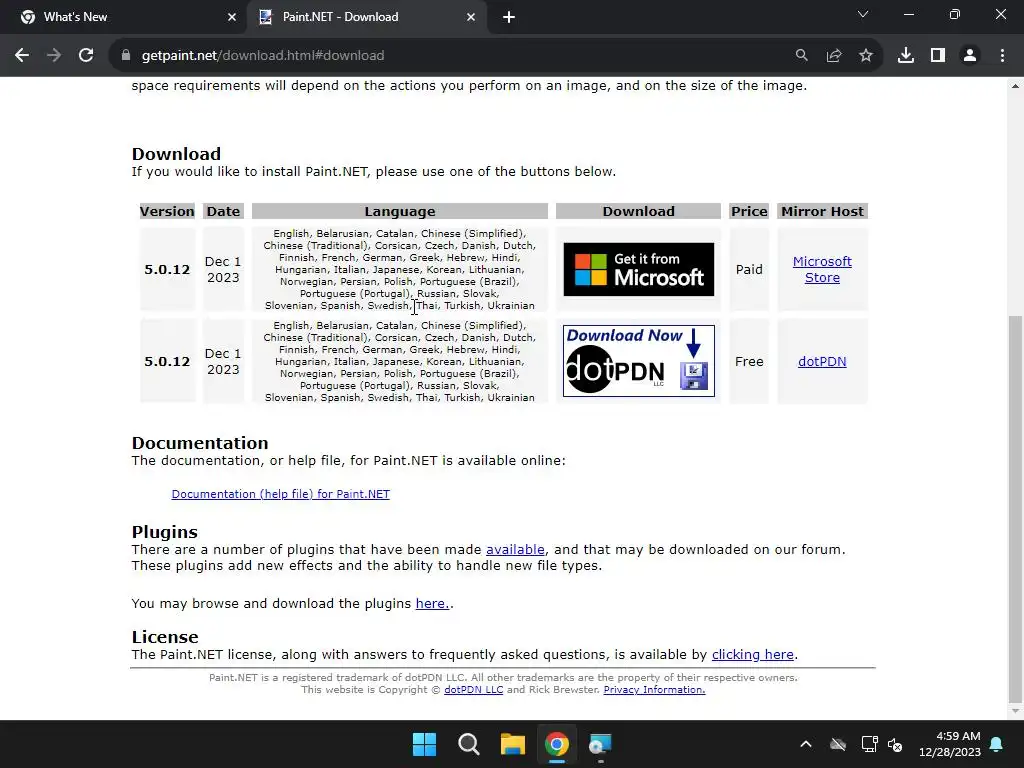Click the Download Now dotPDN button

tap(639, 361)
